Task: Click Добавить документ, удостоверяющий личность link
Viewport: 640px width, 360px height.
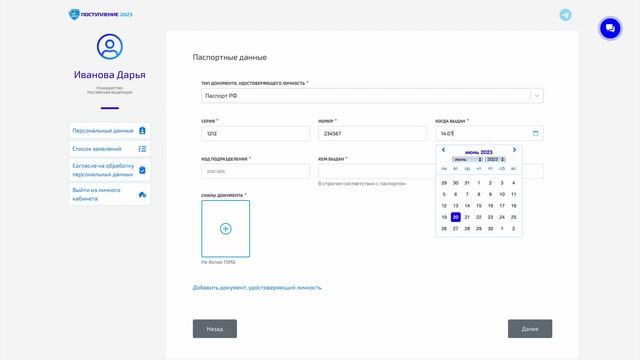Action: click(257, 288)
